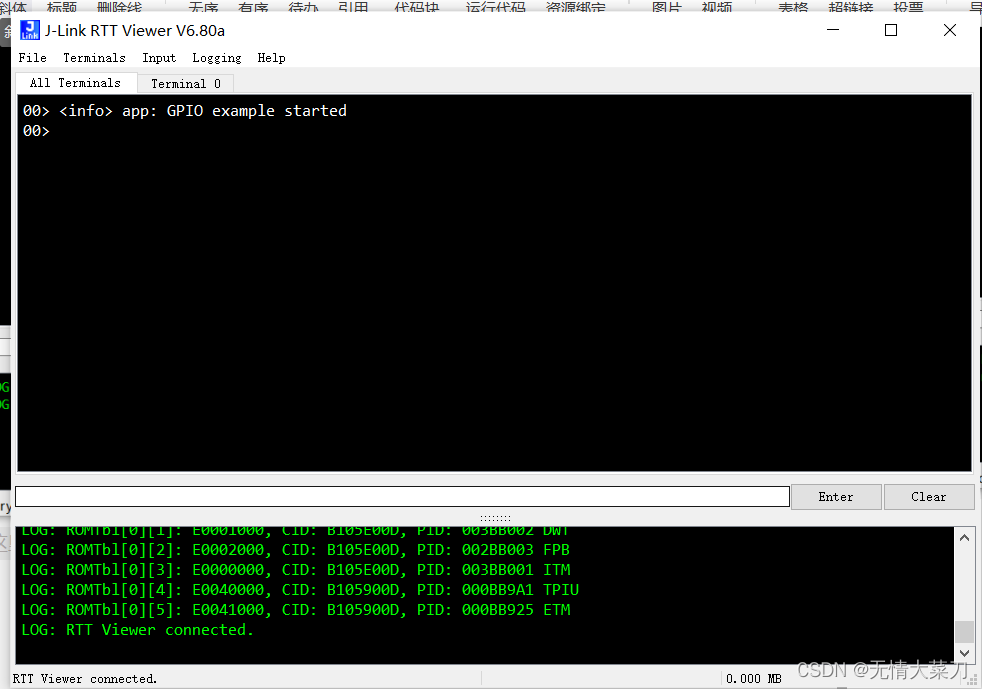Open the Terminals menu
The width and height of the screenshot is (982, 689).
click(x=94, y=58)
